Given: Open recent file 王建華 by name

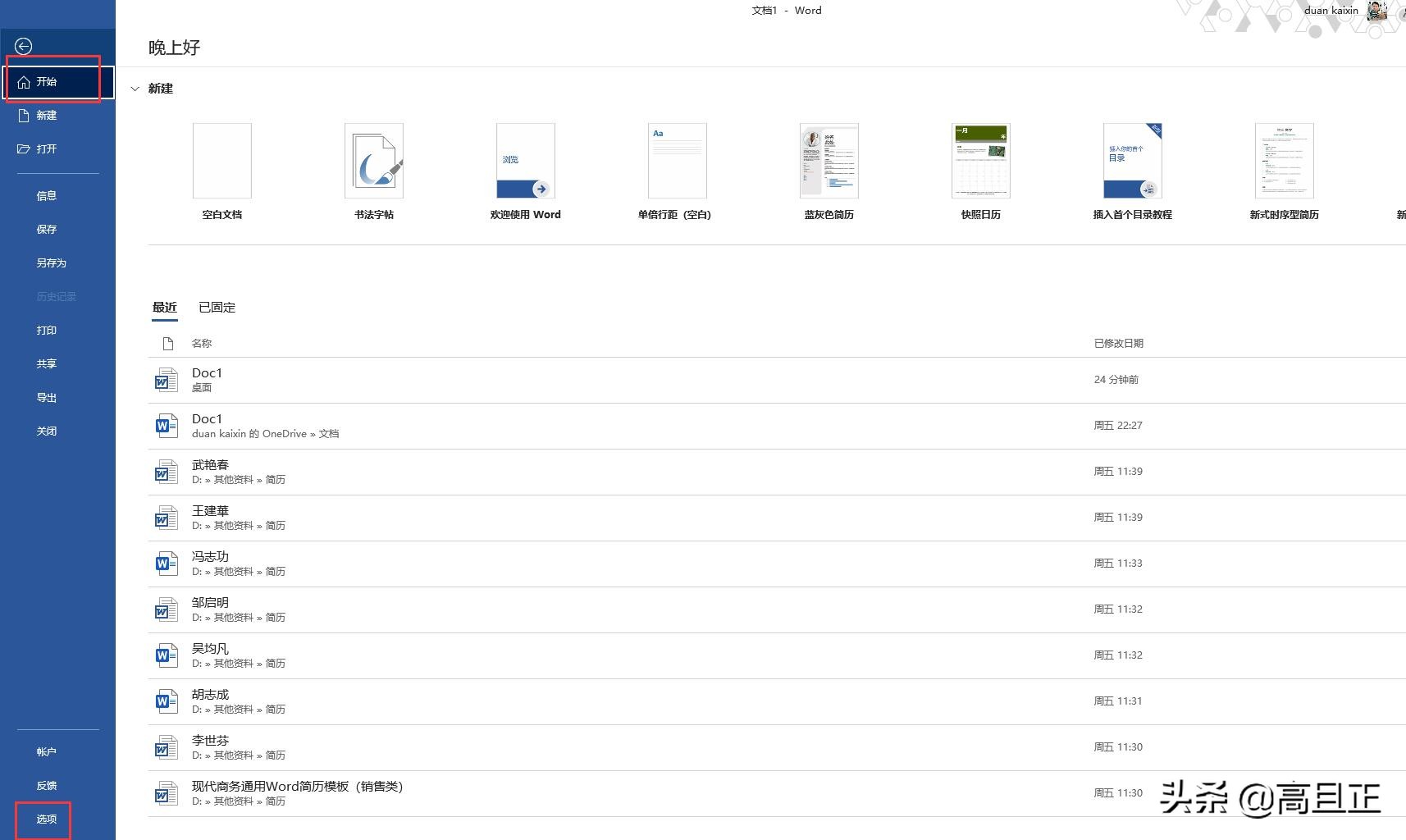Looking at the screenshot, I should [210, 511].
